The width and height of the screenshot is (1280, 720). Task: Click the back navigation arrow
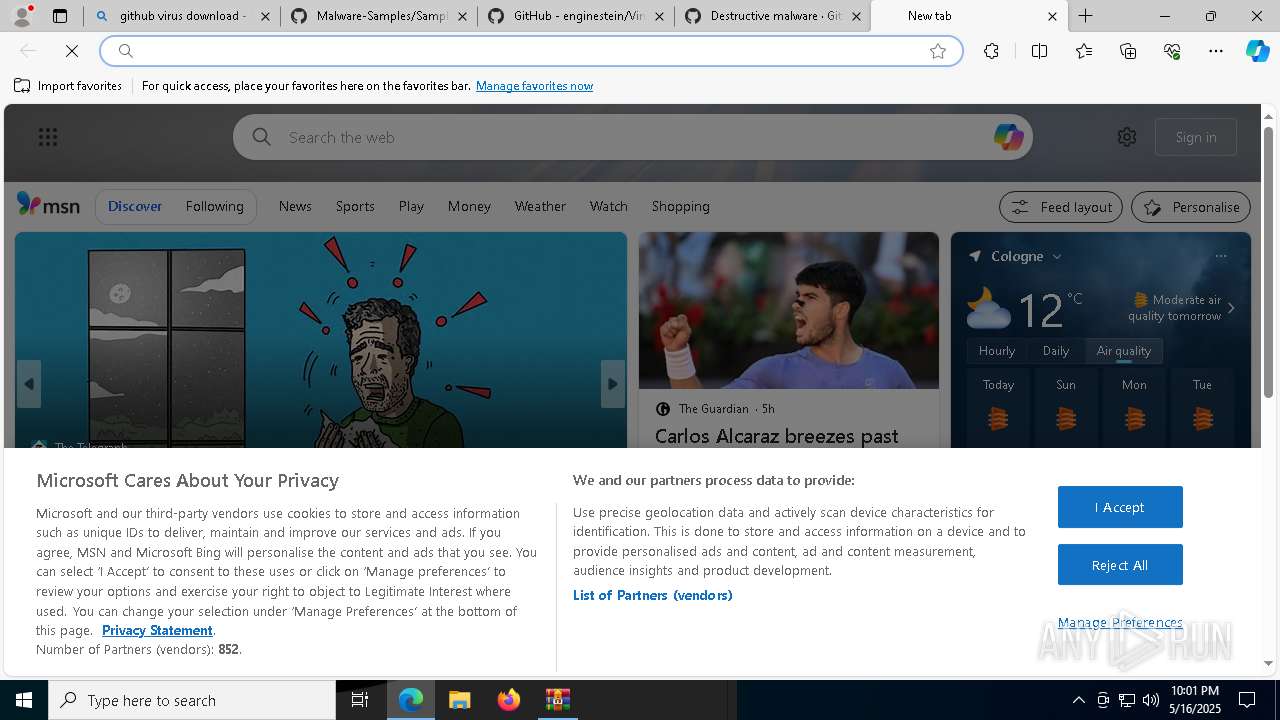click(28, 51)
